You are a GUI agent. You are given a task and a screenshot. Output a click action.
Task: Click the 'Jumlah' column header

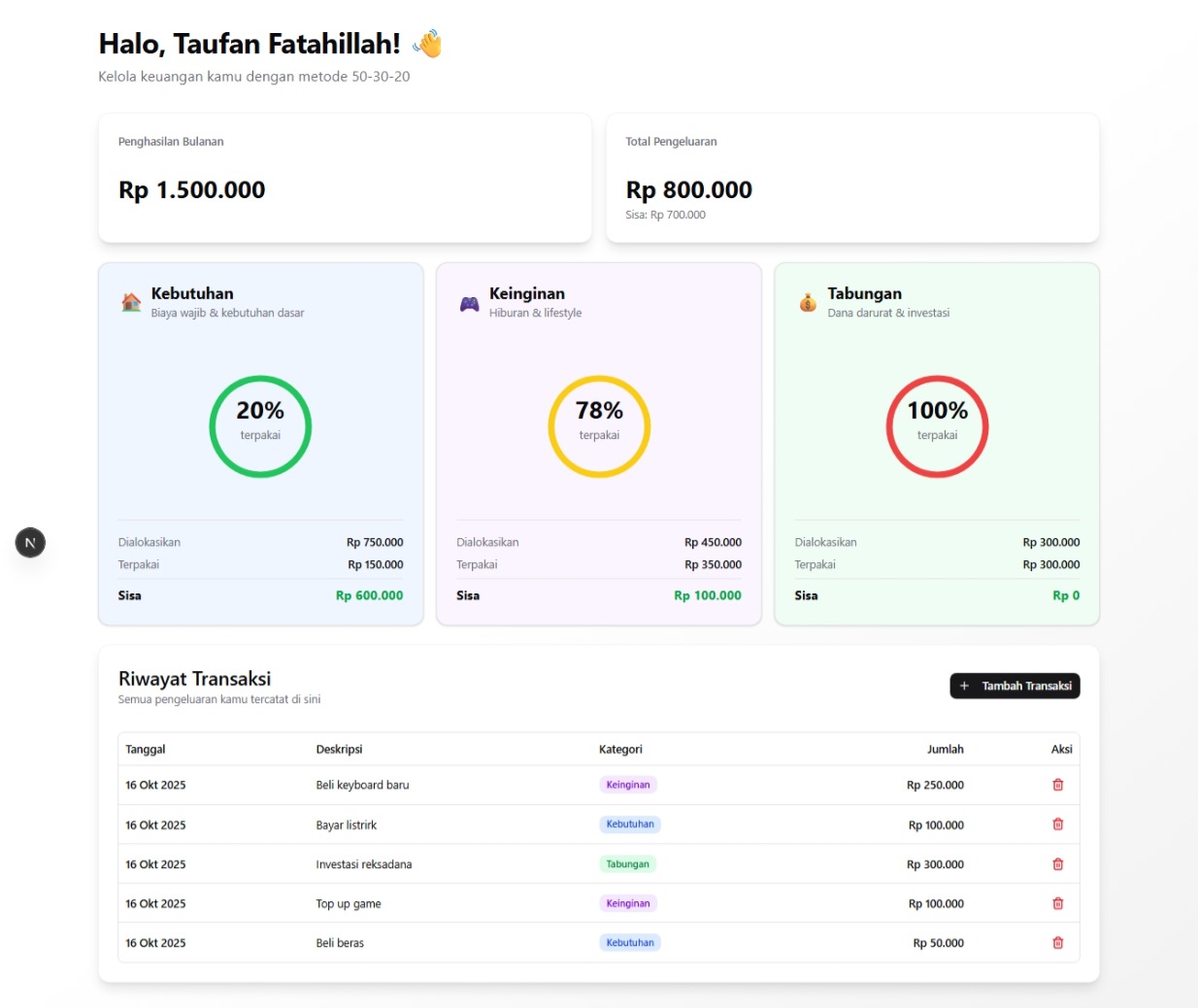pyautogui.click(x=947, y=749)
